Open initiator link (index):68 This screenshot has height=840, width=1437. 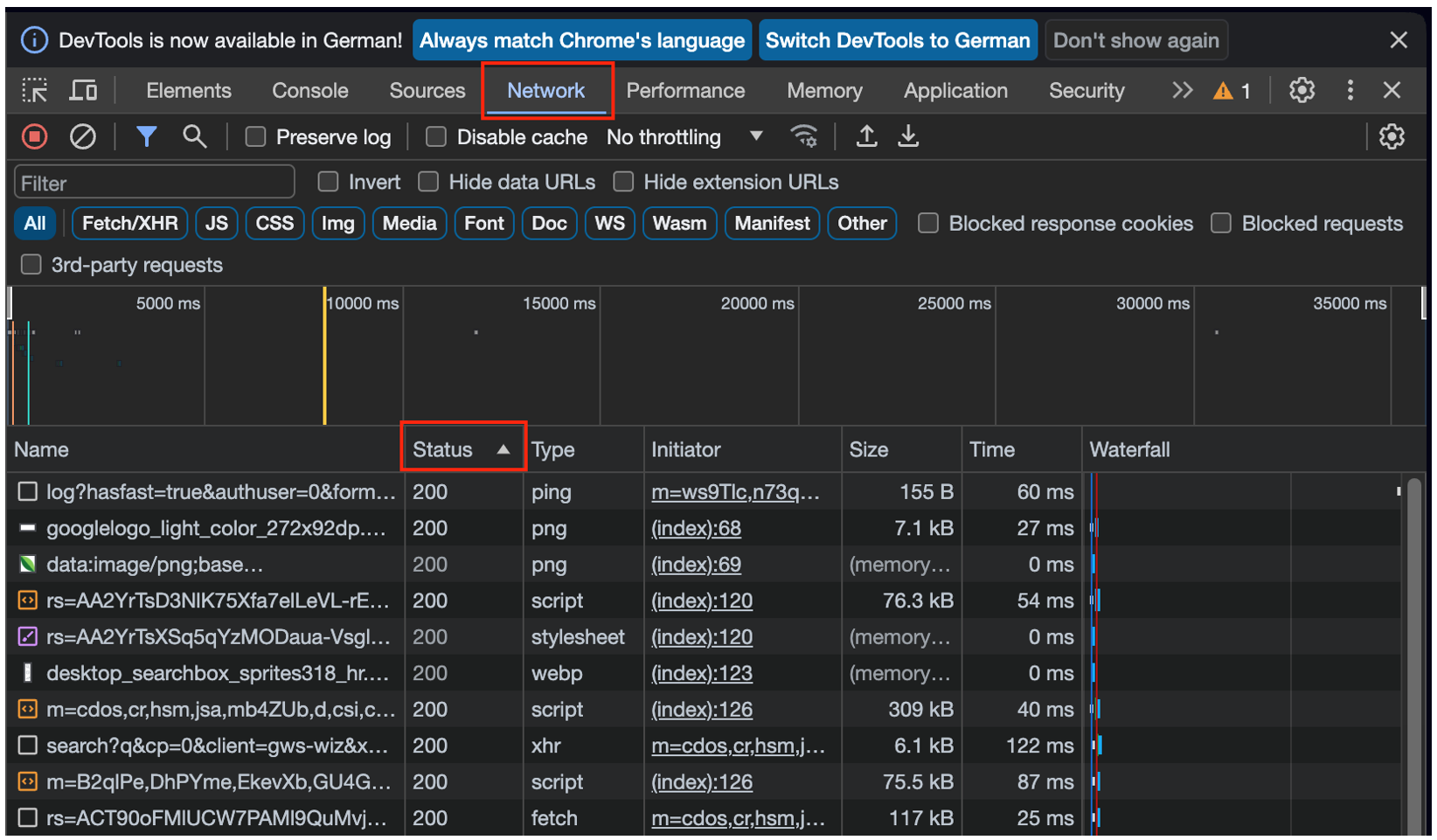[x=696, y=528]
